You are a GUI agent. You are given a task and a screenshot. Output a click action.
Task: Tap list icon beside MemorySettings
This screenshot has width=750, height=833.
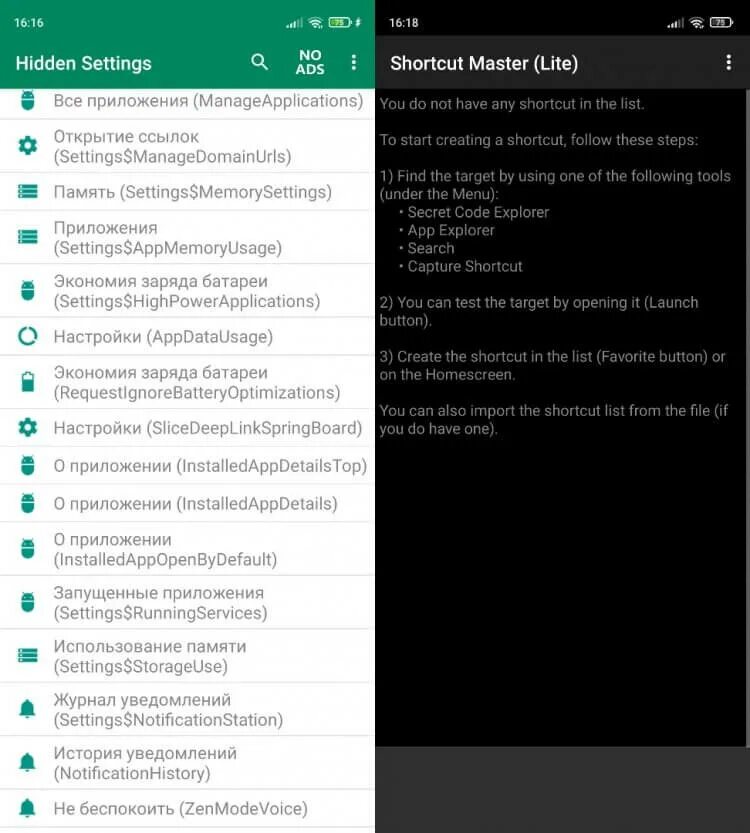28,191
